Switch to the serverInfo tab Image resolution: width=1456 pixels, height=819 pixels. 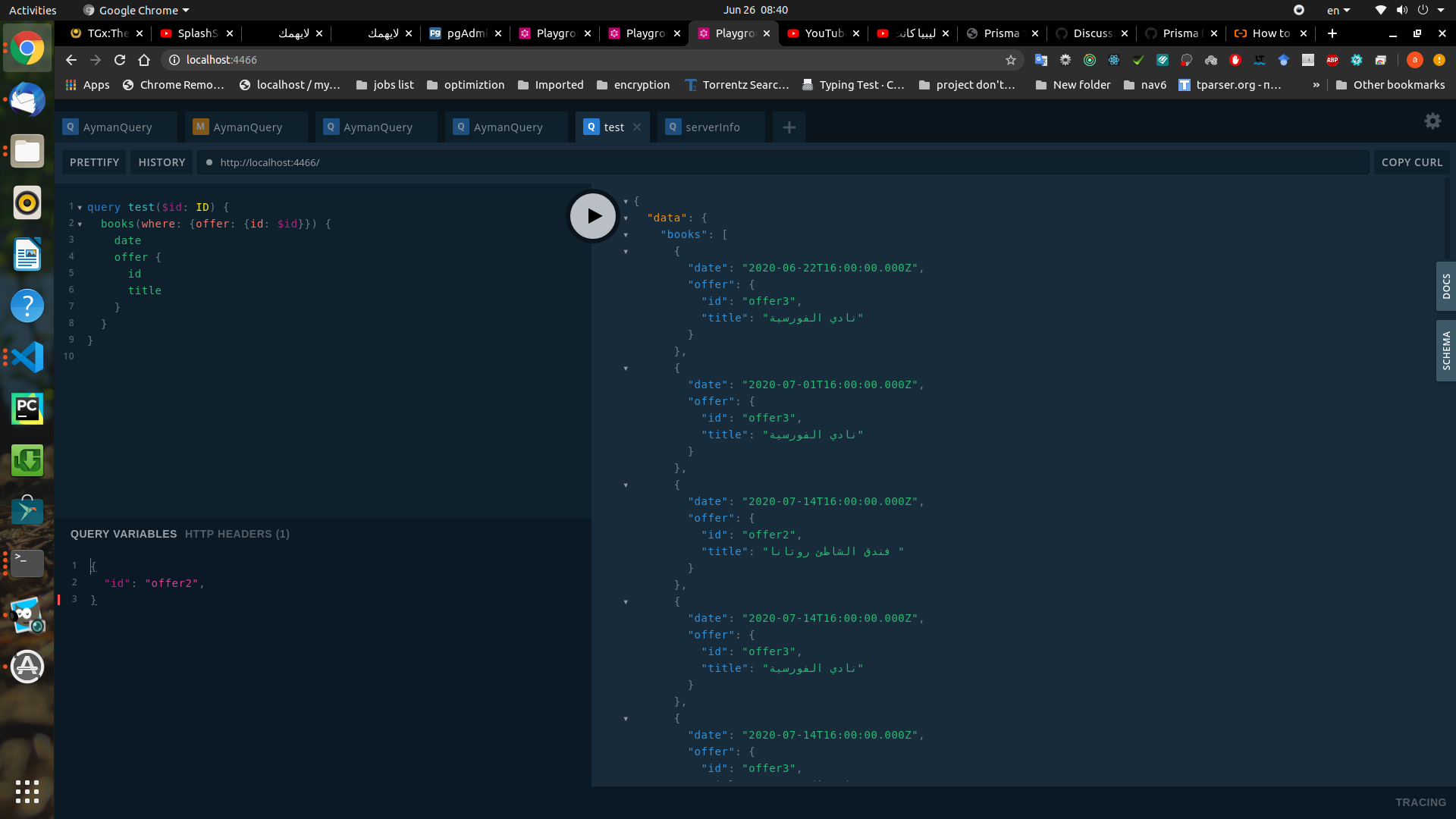[x=711, y=127]
